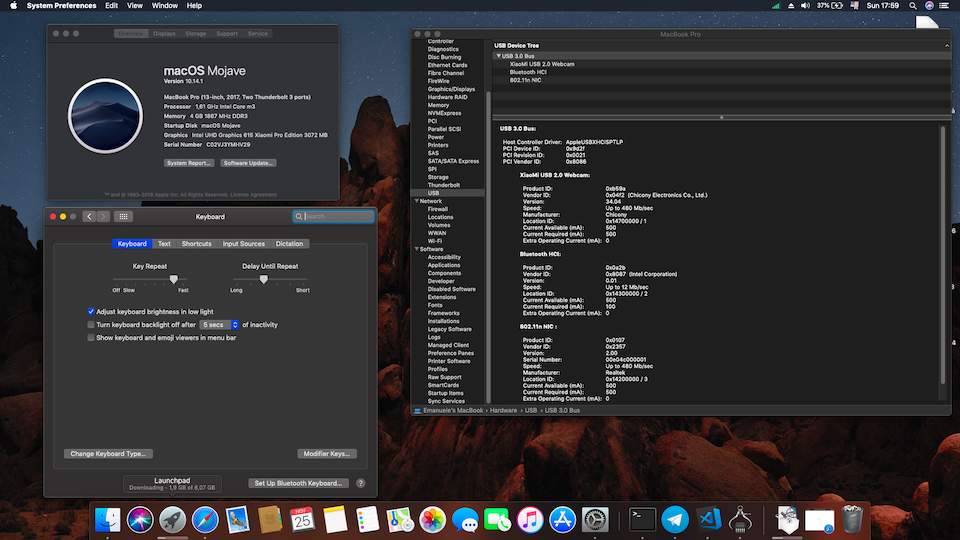The image size is (960, 540).
Task: Check Show keyboard and emoji viewers in menu bar
Action: tap(91, 338)
